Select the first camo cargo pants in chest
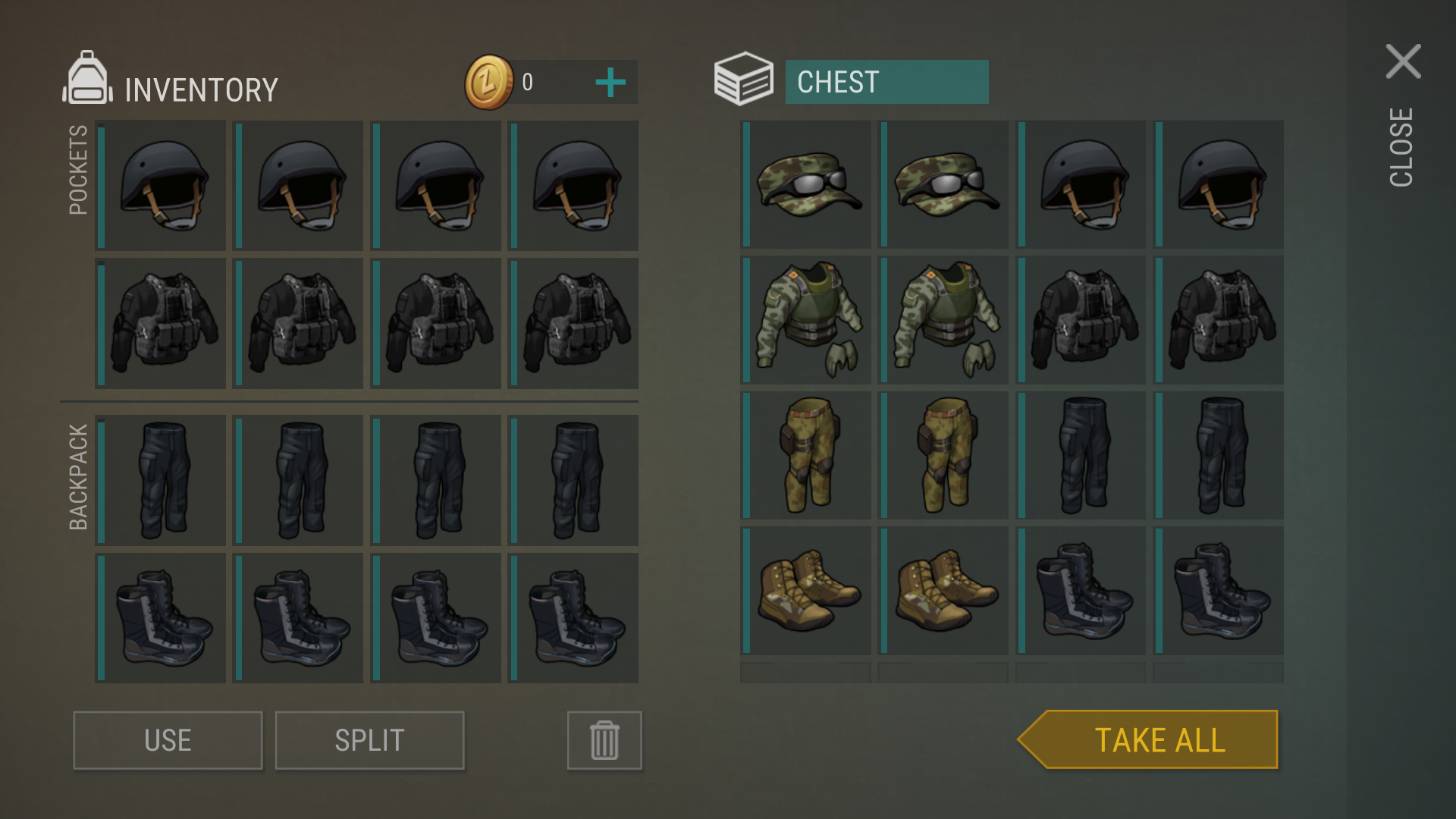The image size is (1456, 819). [x=805, y=455]
